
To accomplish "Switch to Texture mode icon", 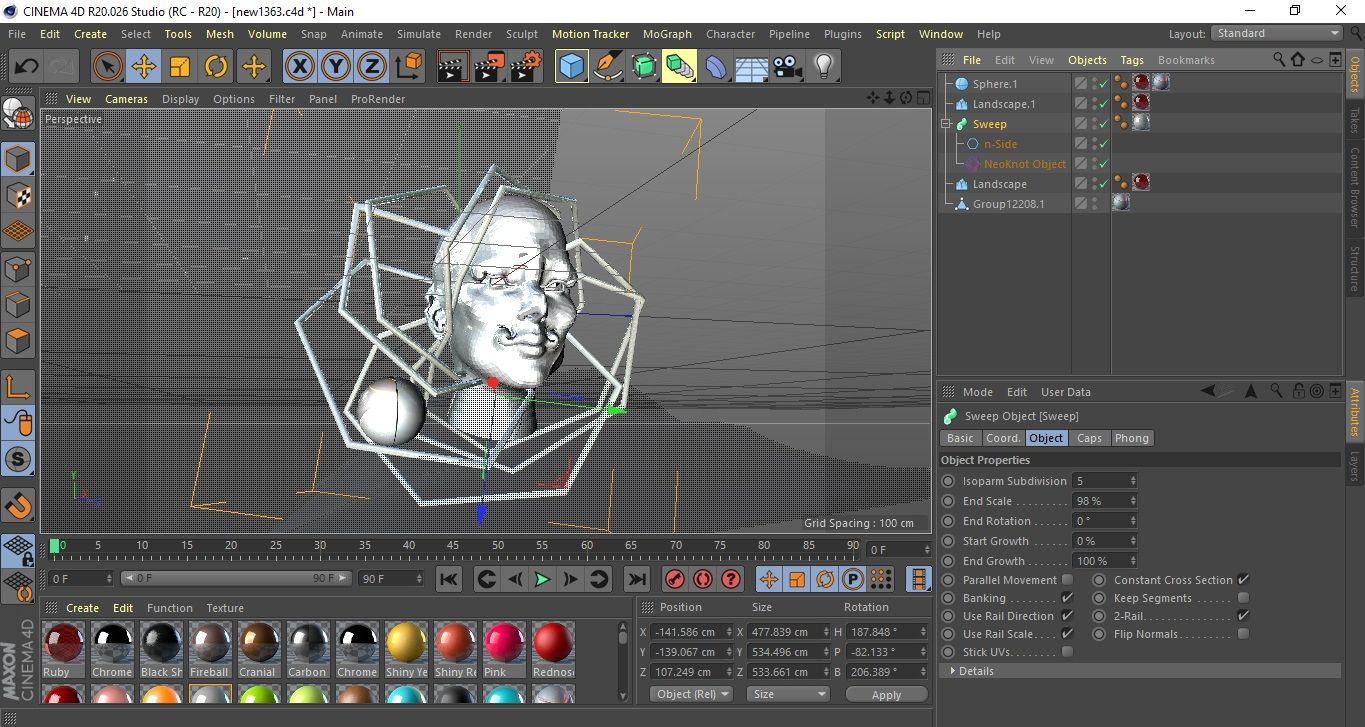I will (x=19, y=195).
